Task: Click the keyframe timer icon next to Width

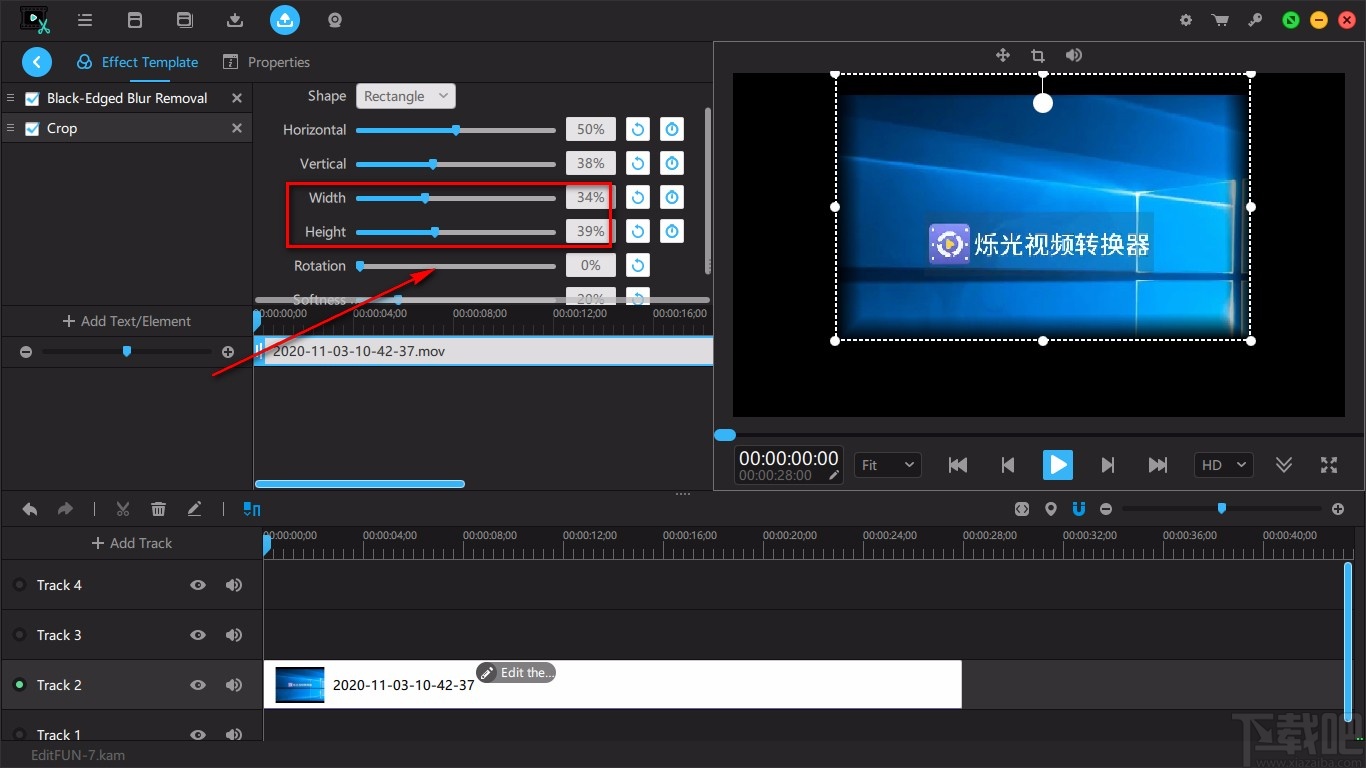Action: [672, 198]
